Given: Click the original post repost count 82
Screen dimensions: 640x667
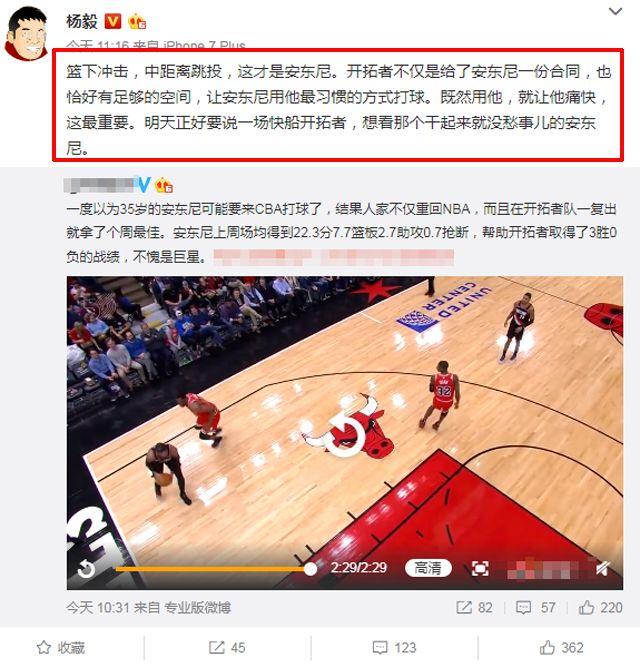Looking at the screenshot, I should [x=475, y=607].
